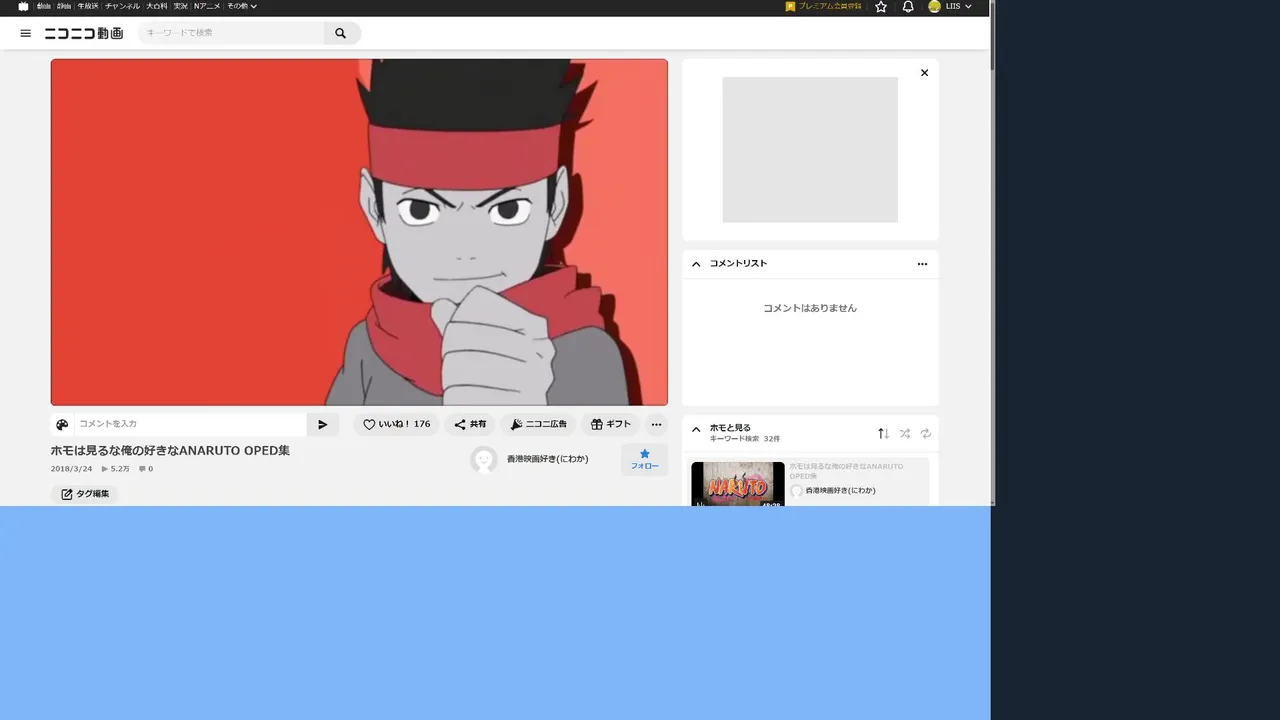Click the upload date 2018/3/24
1280x720 pixels.
72,469
